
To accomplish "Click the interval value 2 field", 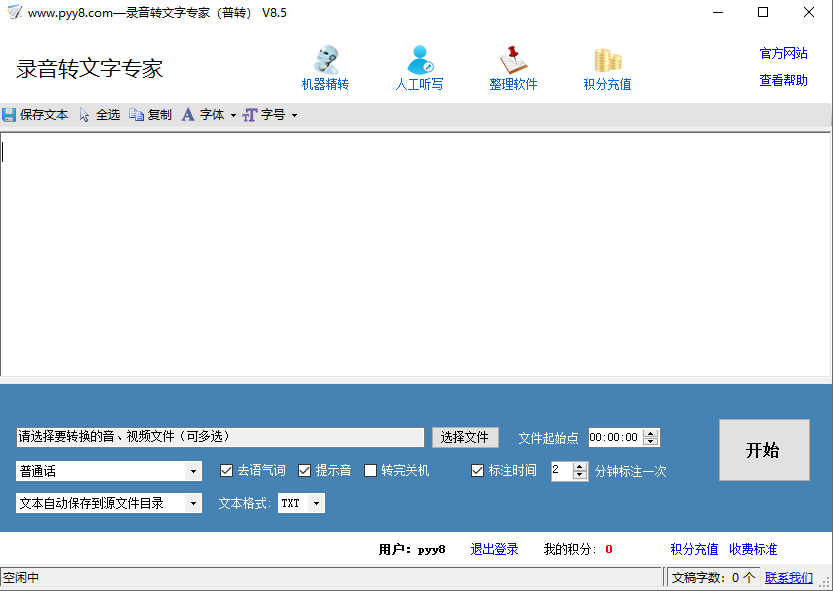I will coord(562,470).
